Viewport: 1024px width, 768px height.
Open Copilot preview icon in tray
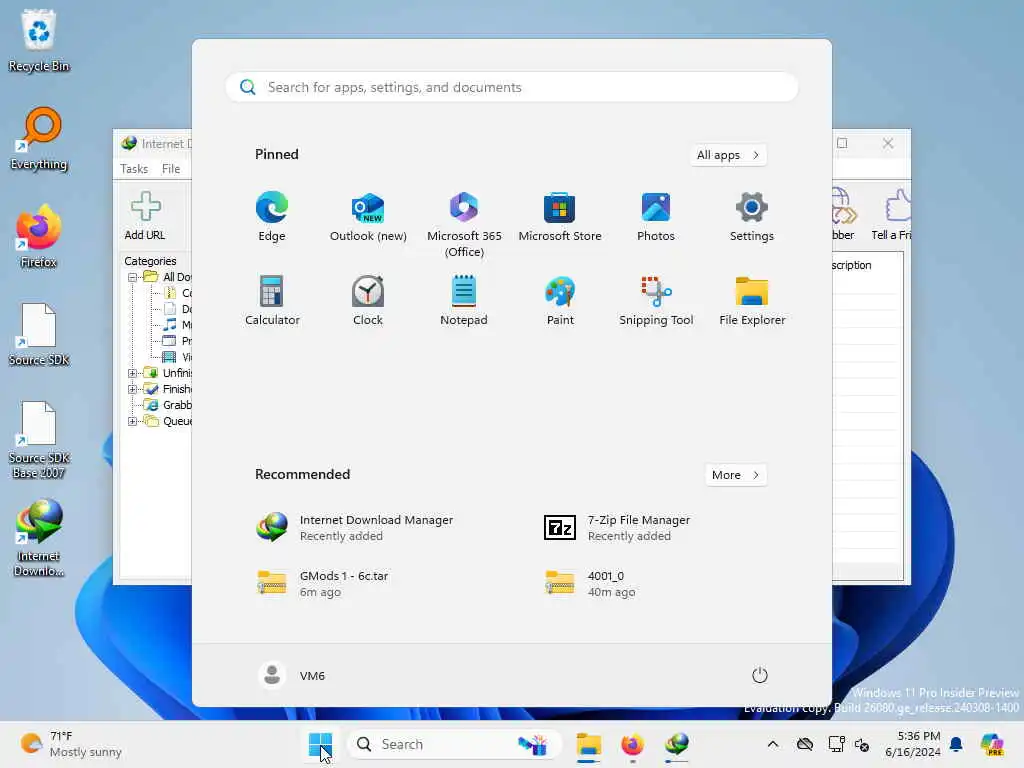pos(992,744)
